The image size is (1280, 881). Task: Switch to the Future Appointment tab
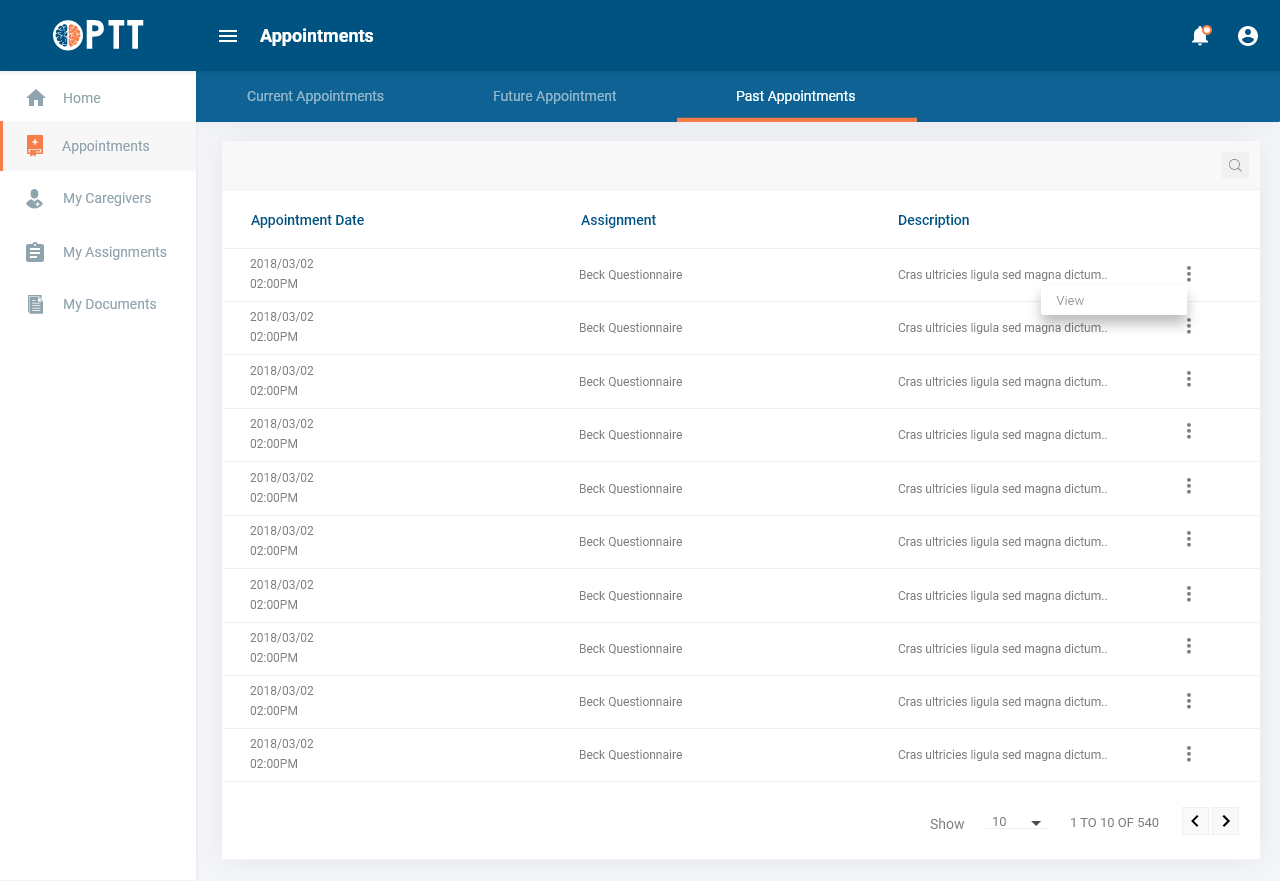pyautogui.click(x=555, y=97)
